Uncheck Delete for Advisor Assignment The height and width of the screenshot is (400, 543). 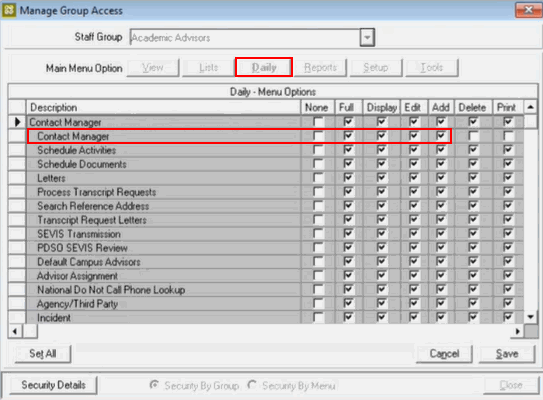pyautogui.click(x=473, y=275)
